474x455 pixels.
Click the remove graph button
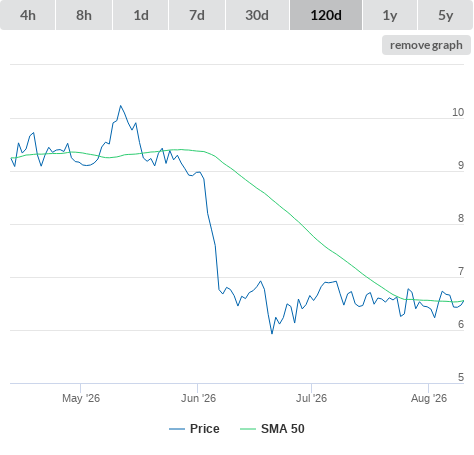click(426, 45)
